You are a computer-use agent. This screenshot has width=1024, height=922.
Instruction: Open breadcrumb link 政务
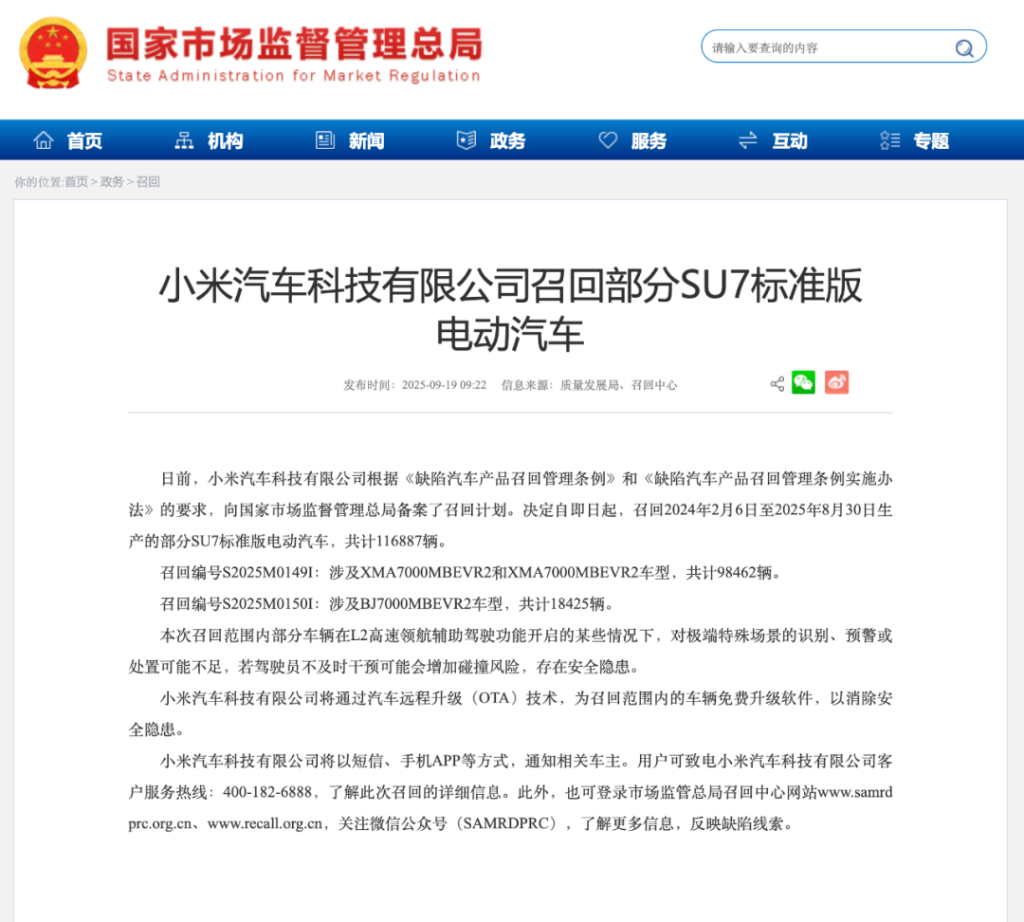tap(110, 181)
